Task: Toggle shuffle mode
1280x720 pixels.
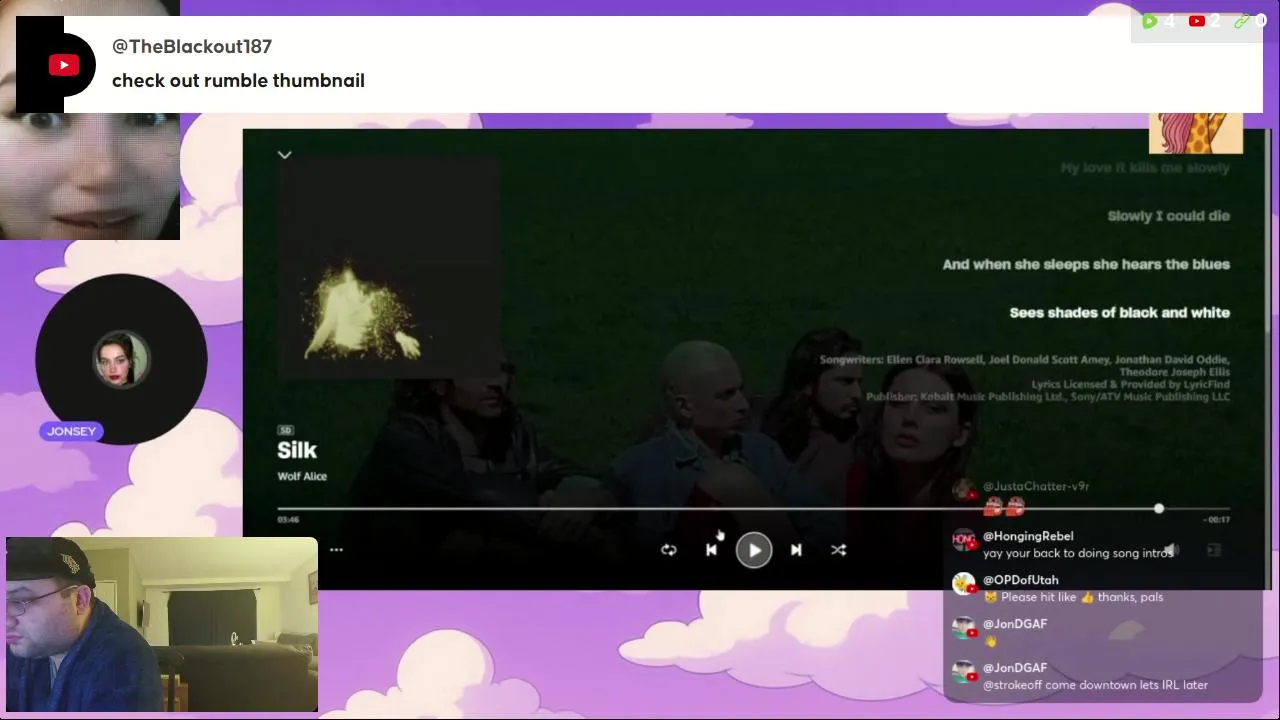Action: (838, 550)
